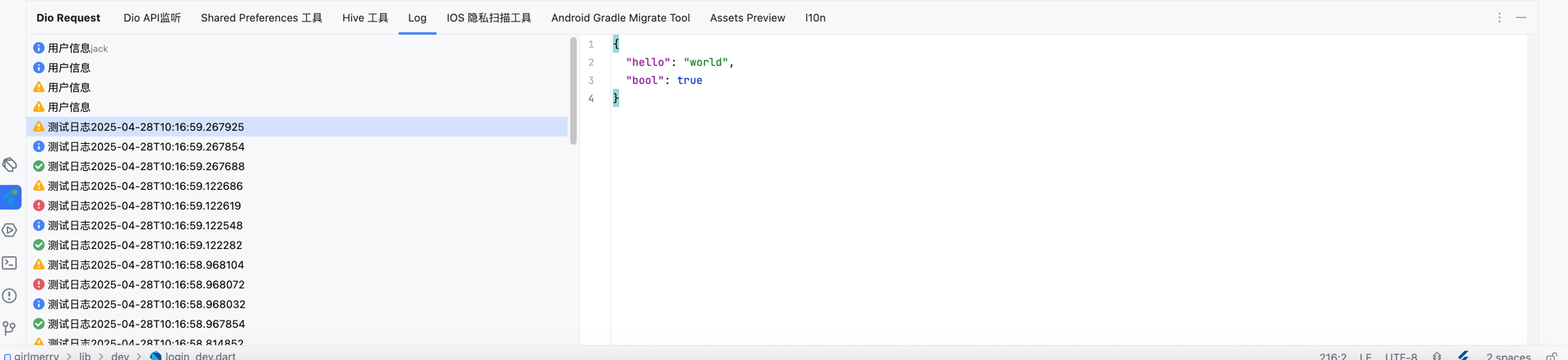1568x360 pixels.
Task: Click the tag-shaped icon in left sidebar
Action: click(x=10, y=165)
